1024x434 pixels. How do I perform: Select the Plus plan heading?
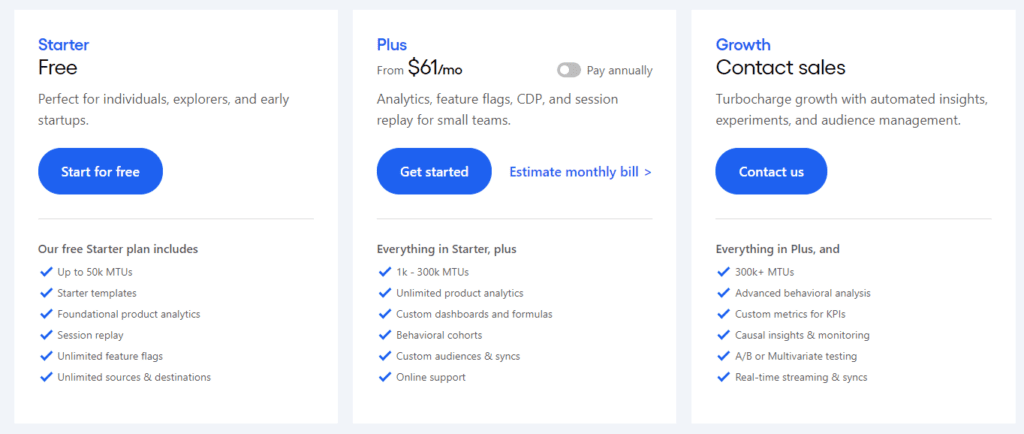[392, 44]
